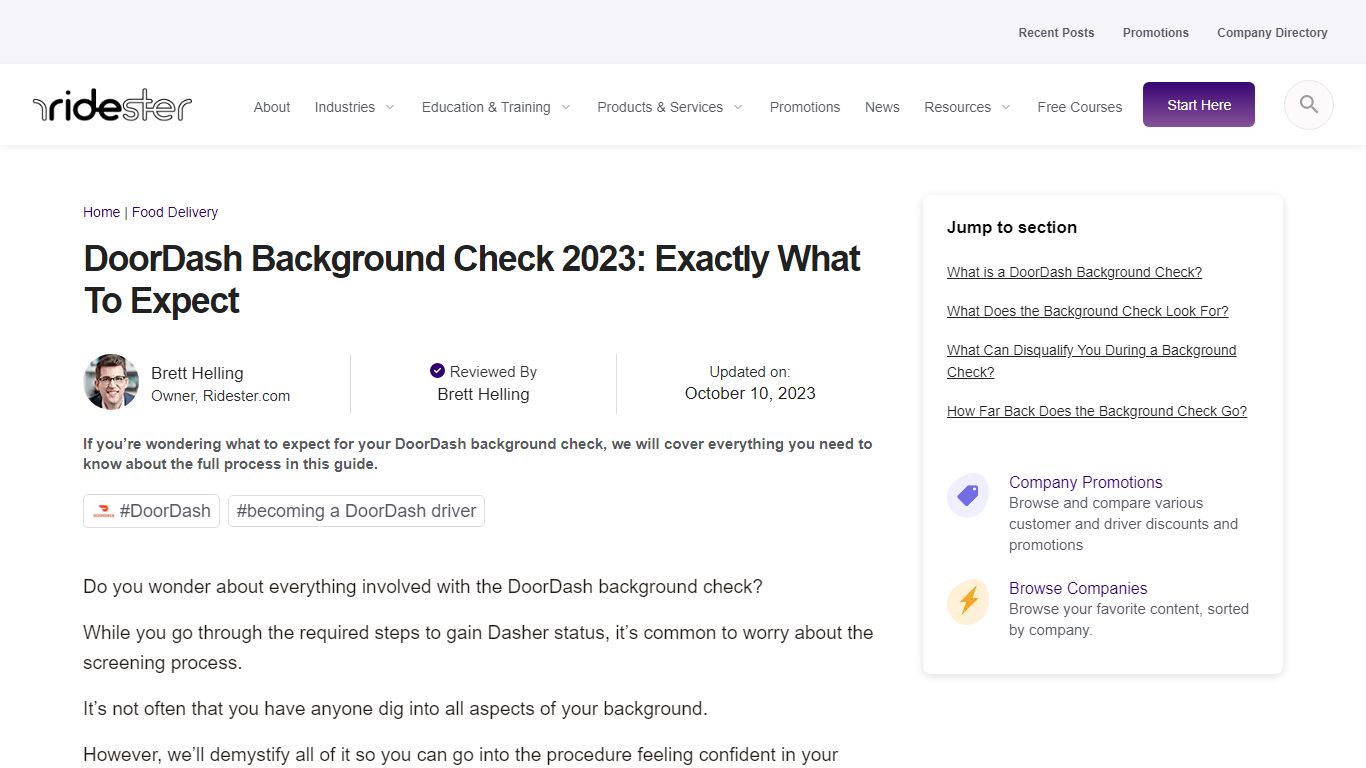The height and width of the screenshot is (768, 1366).
Task: Click Brett Helling's author photo
Action: coord(111,382)
